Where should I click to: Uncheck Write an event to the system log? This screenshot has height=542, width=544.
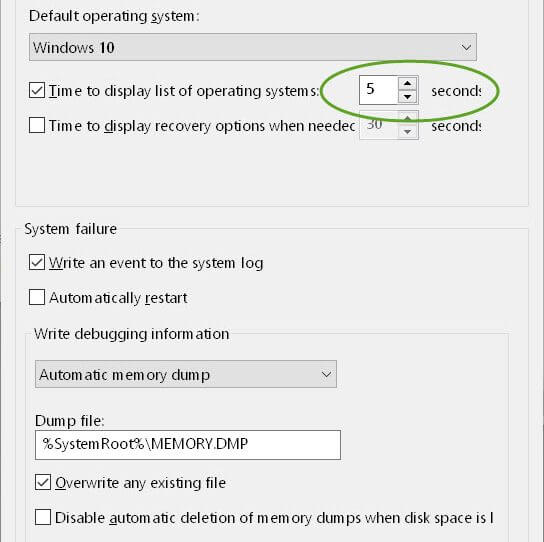pyautogui.click(x=37, y=262)
